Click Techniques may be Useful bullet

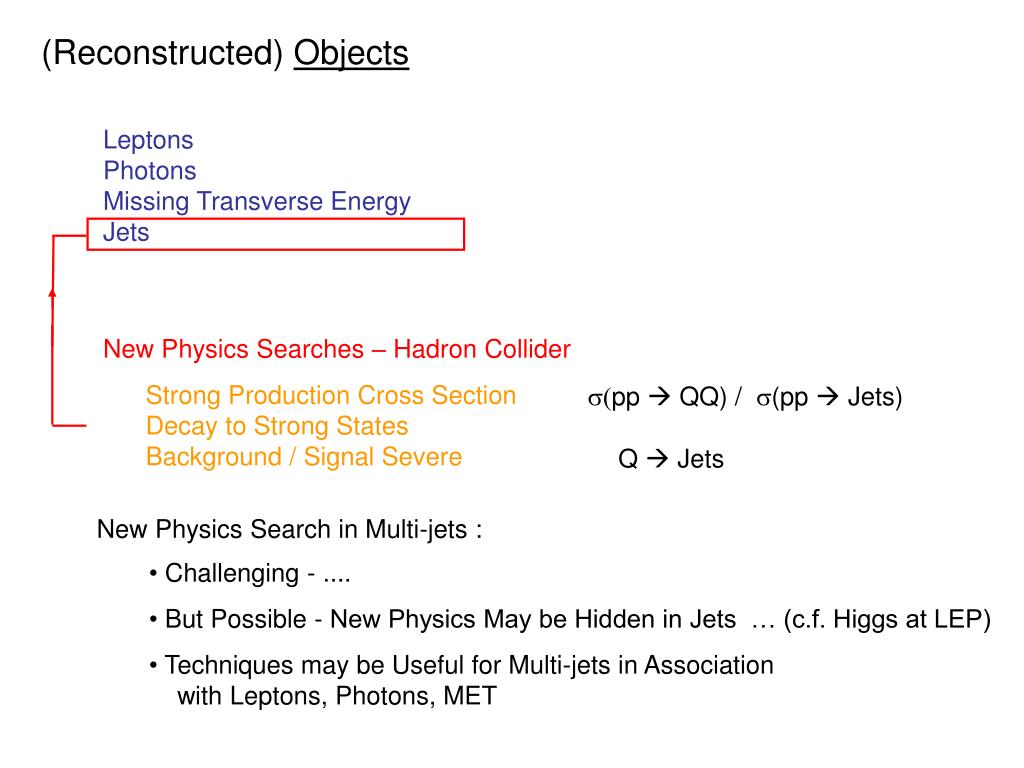[x=462, y=665]
